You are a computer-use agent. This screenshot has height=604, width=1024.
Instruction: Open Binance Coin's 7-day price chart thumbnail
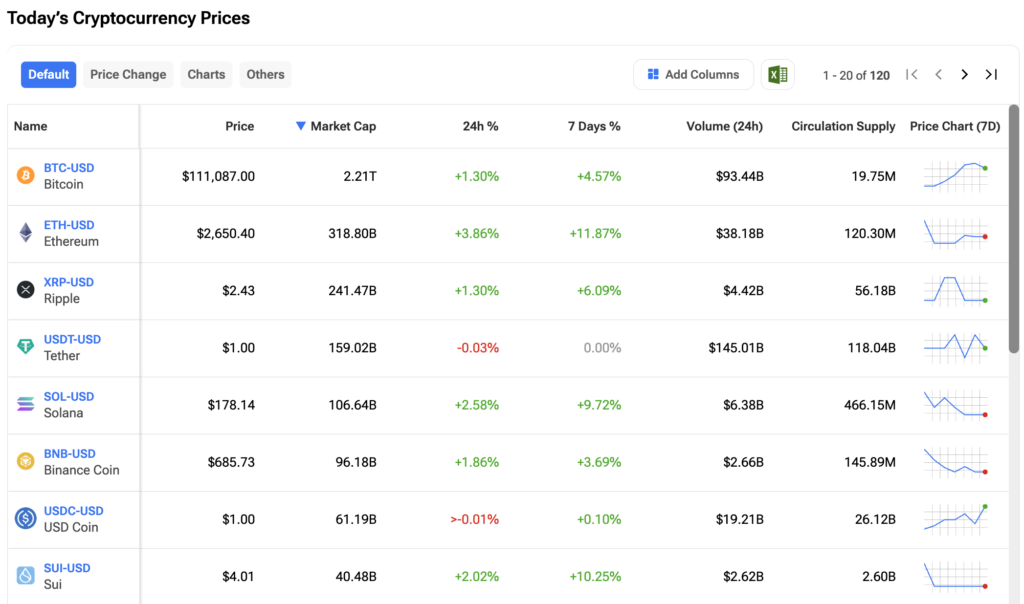(955, 462)
